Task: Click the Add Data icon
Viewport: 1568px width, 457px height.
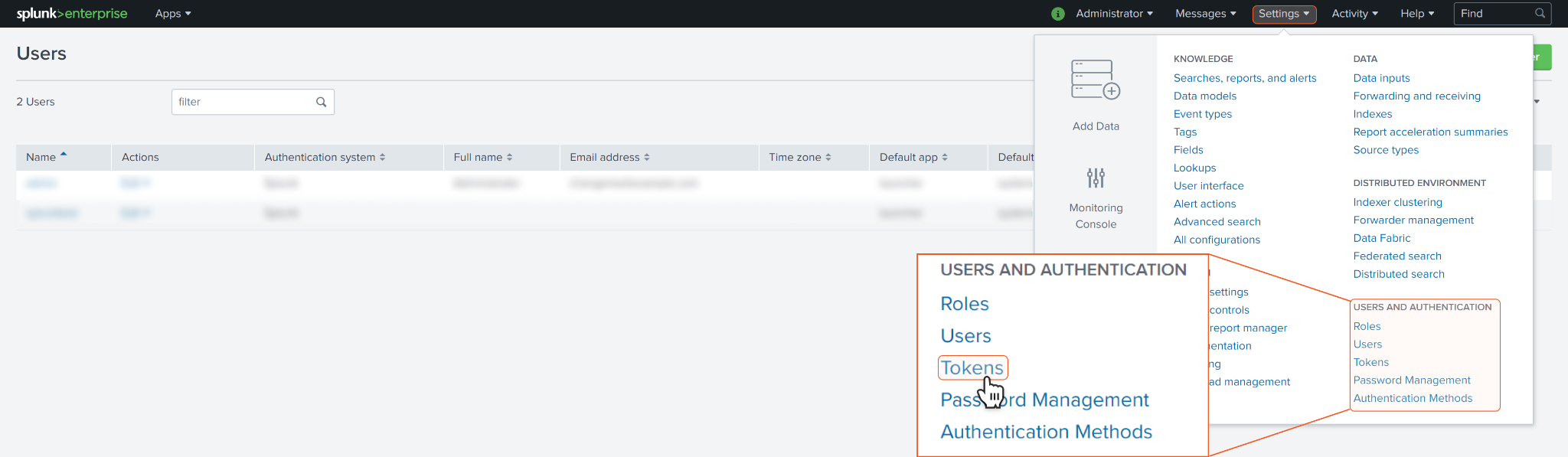Action: pyautogui.click(x=1096, y=80)
